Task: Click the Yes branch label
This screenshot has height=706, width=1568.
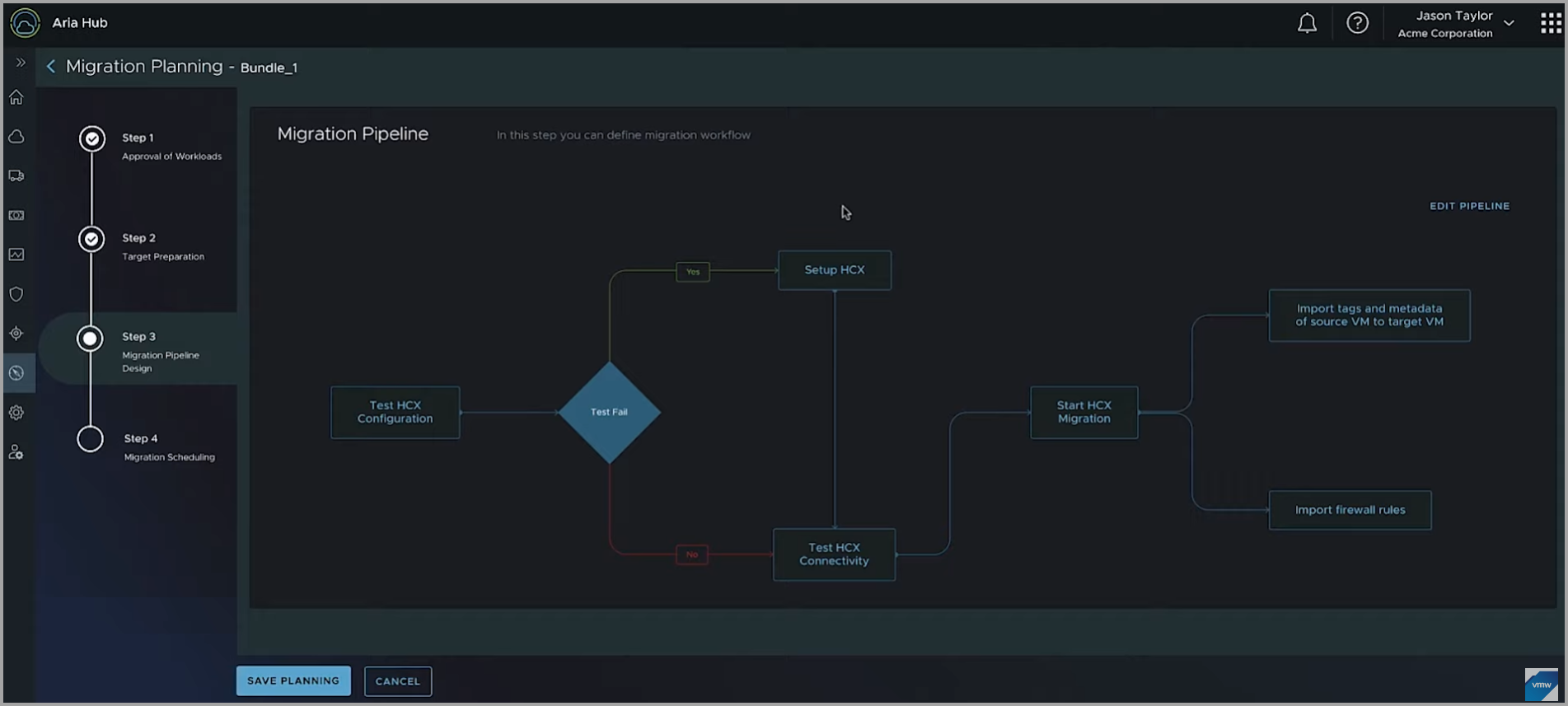Action: coord(693,272)
